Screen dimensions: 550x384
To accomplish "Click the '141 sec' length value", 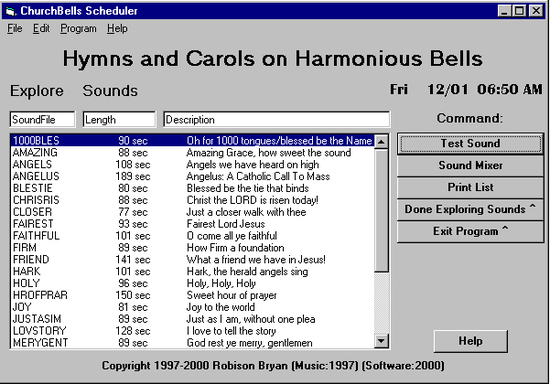I will click(x=133, y=260).
